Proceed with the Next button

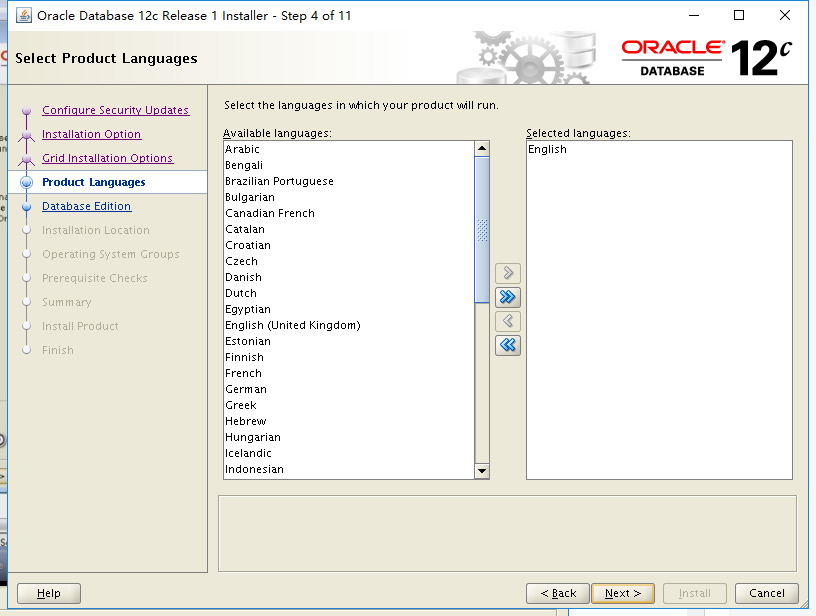click(x=623, y=593)
